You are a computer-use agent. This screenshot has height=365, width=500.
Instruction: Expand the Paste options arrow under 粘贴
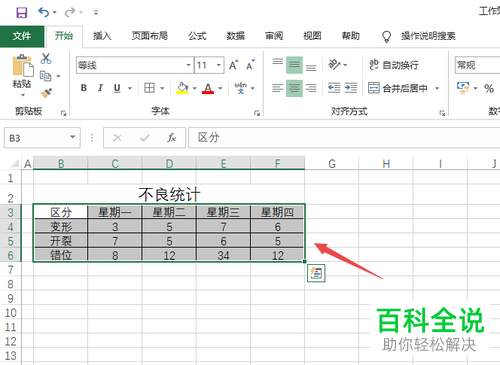tap(23, 95)
